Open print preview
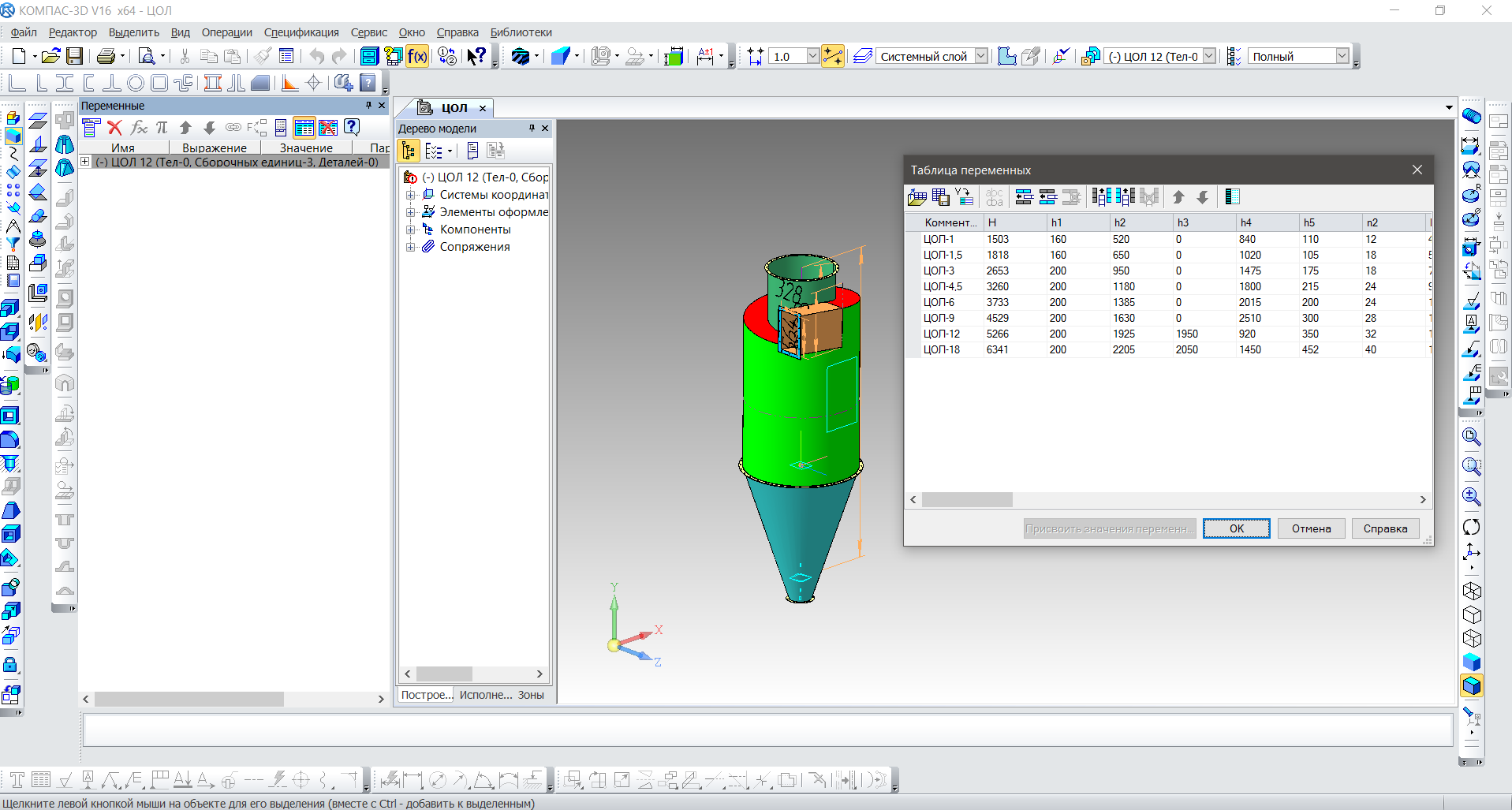 point(147,56)
